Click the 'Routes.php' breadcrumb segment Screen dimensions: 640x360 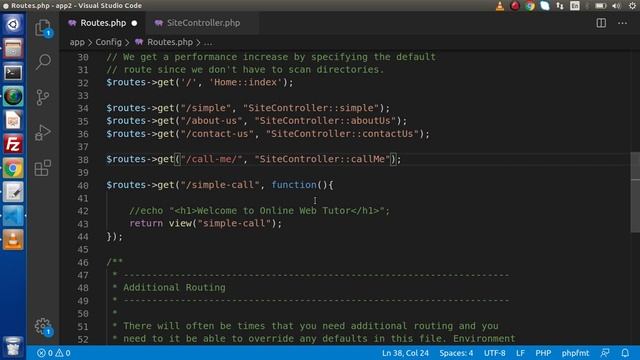click(170, 42)
